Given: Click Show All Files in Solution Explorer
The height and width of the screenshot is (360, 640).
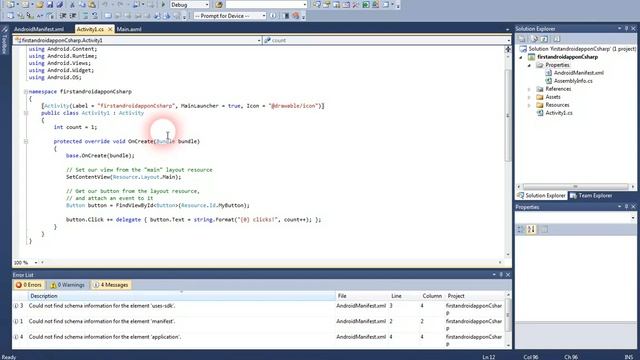Looking at the screenshot, I should pyautogui.click(x=534, y=39).
